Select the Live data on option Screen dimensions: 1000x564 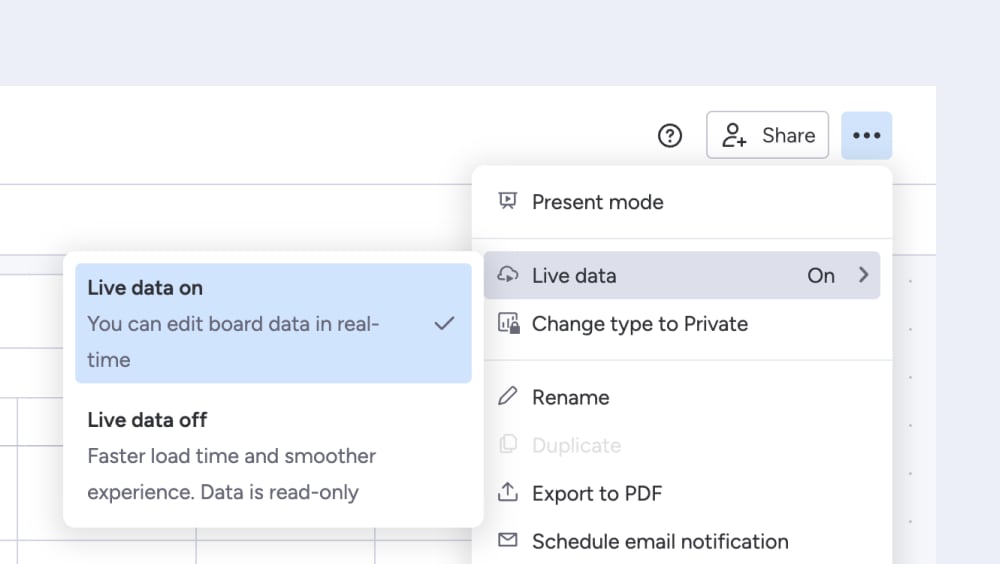point(274,323)
